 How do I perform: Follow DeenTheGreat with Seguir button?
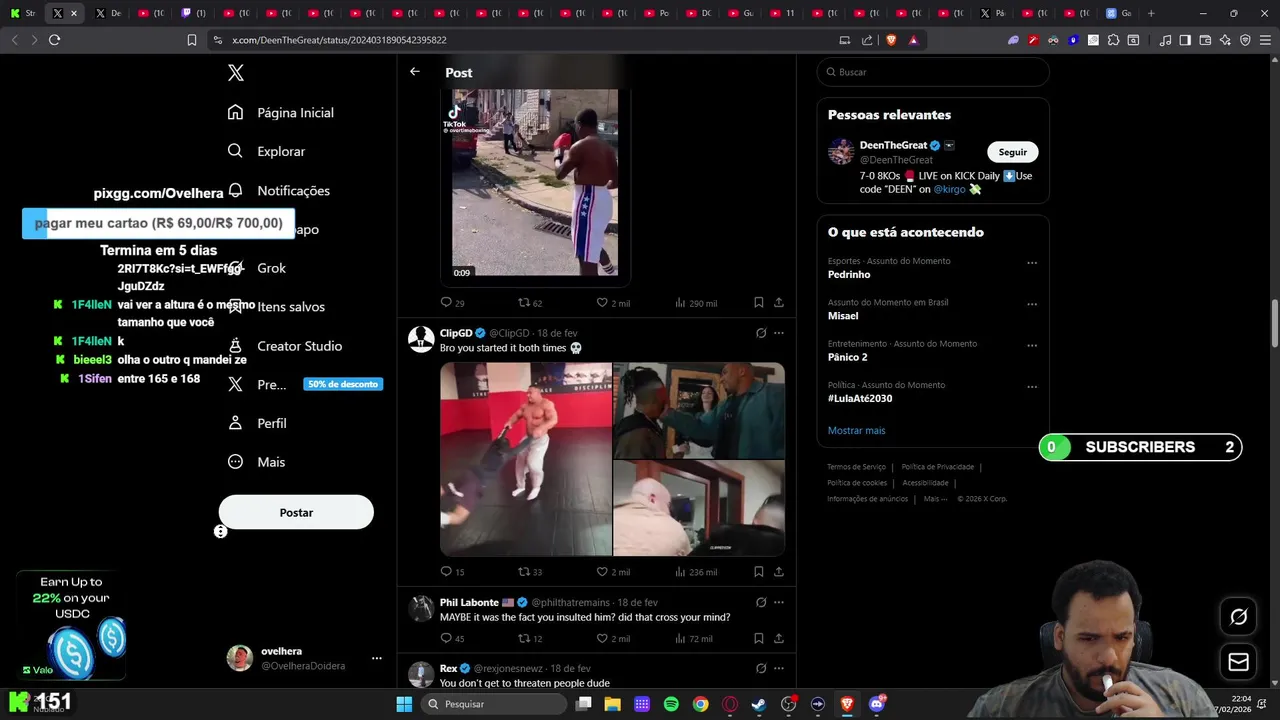(1012, 152)
